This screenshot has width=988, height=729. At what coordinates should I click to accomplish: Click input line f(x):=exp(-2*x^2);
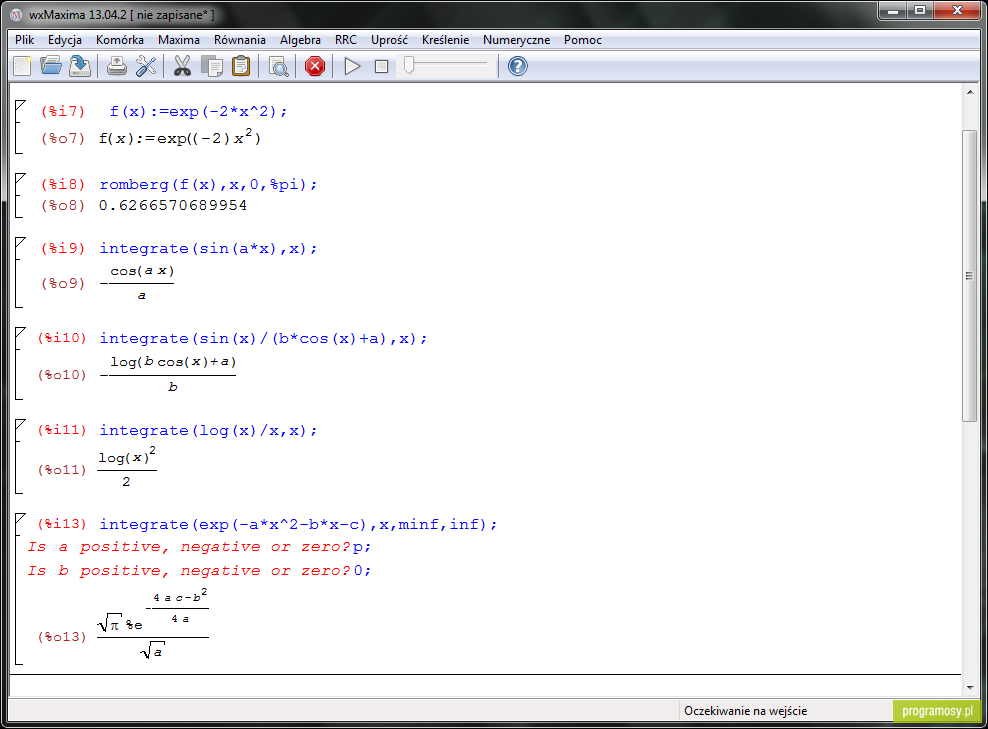pos(198,112)
